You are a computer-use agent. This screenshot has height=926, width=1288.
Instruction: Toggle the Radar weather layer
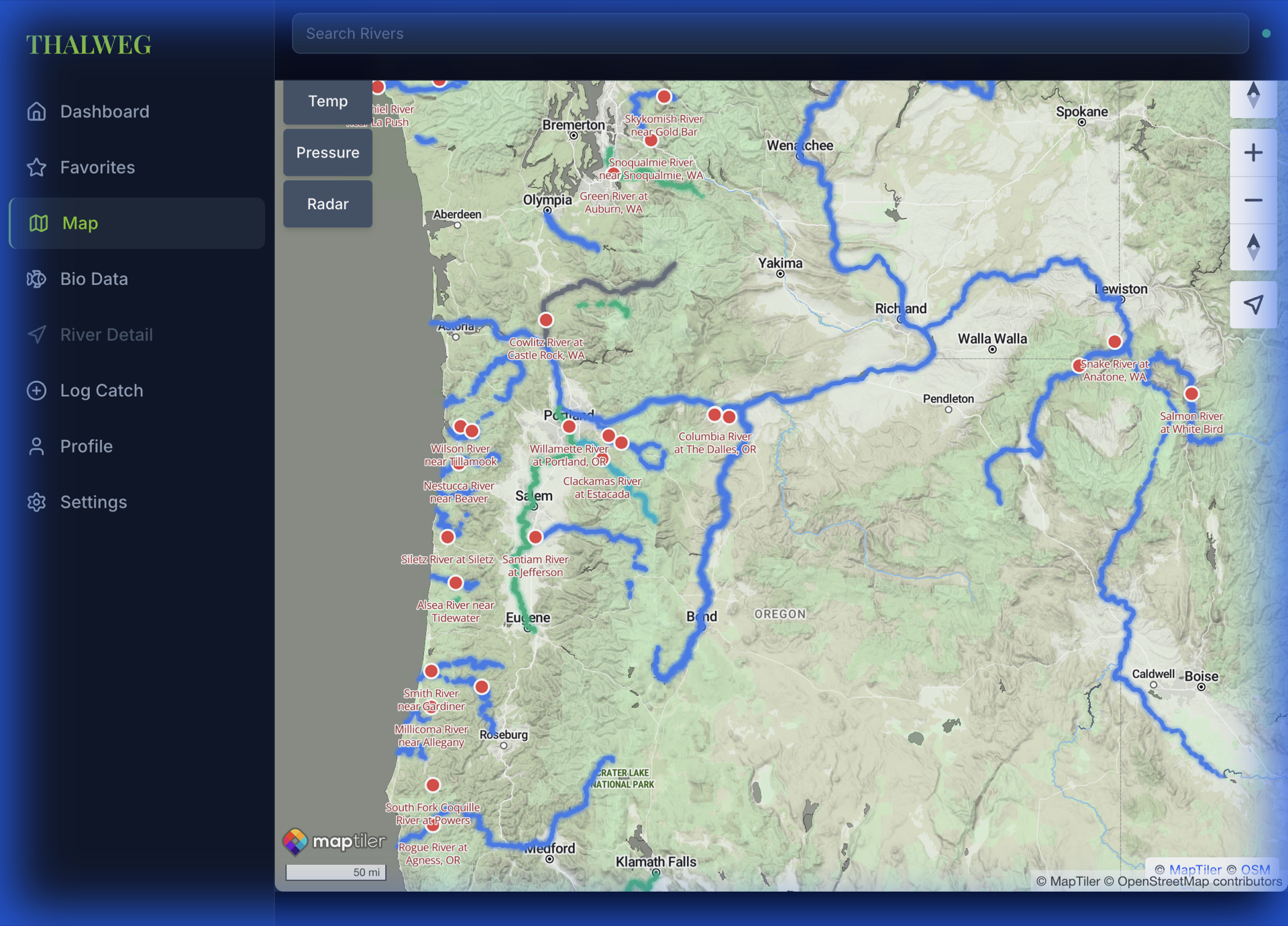(x=327, y=204)
